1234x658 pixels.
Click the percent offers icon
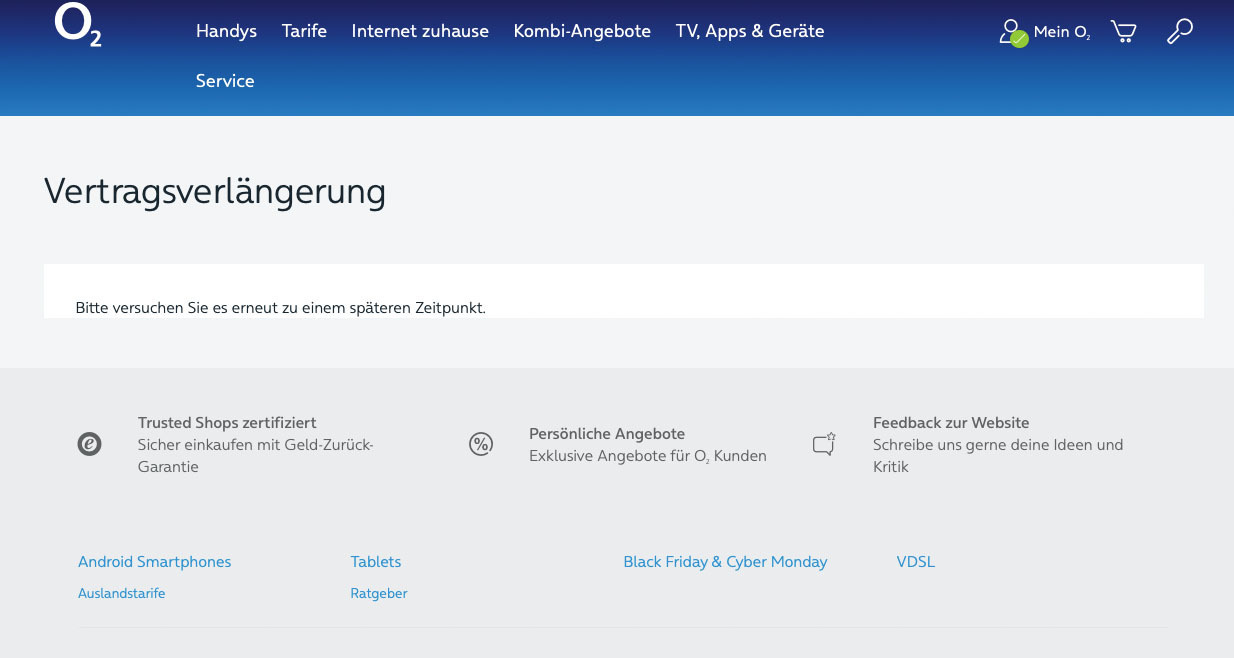[481, 444]
